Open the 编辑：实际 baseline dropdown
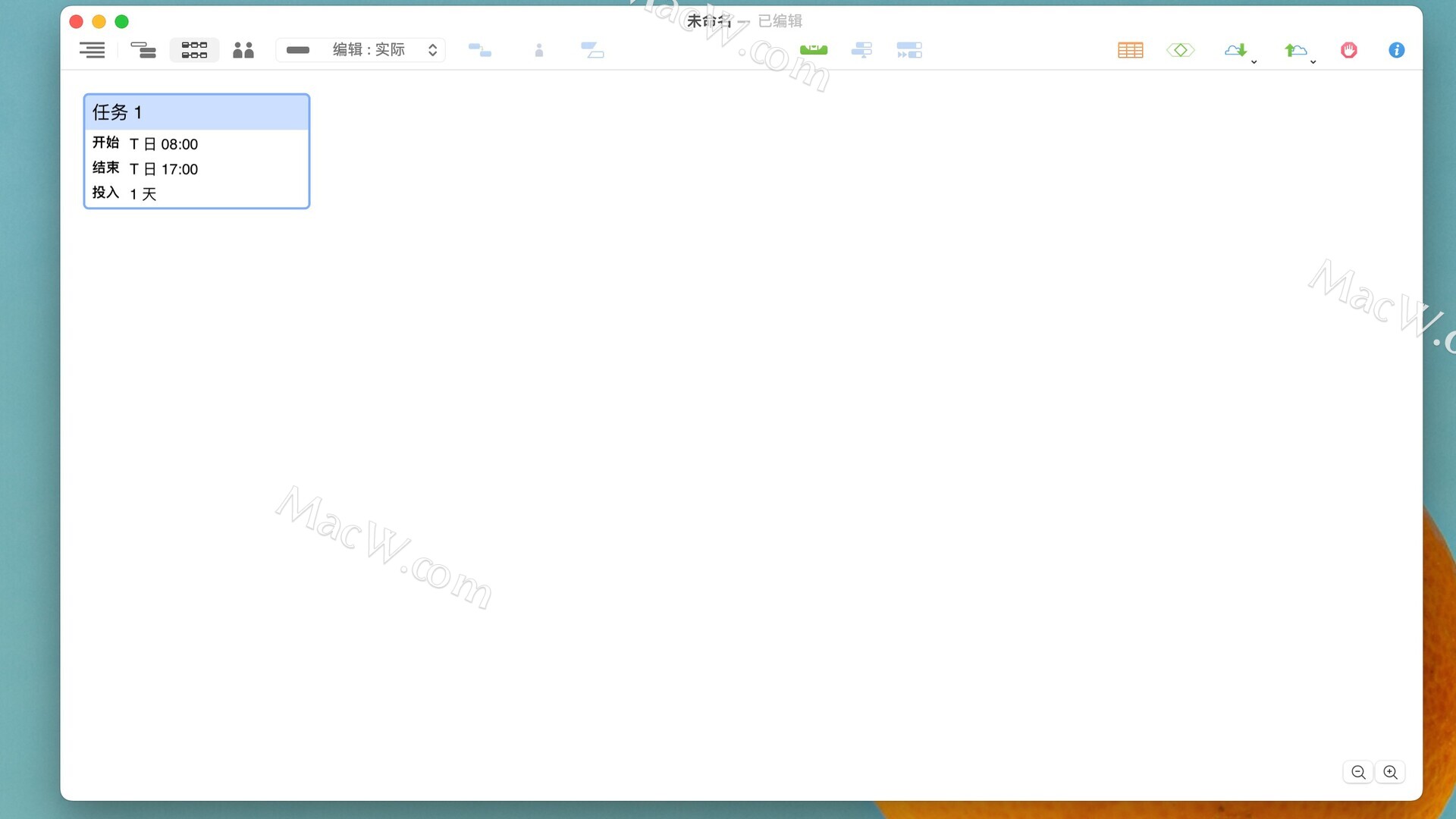This screenshot has height=819, width=1456. tap(361, 50)
